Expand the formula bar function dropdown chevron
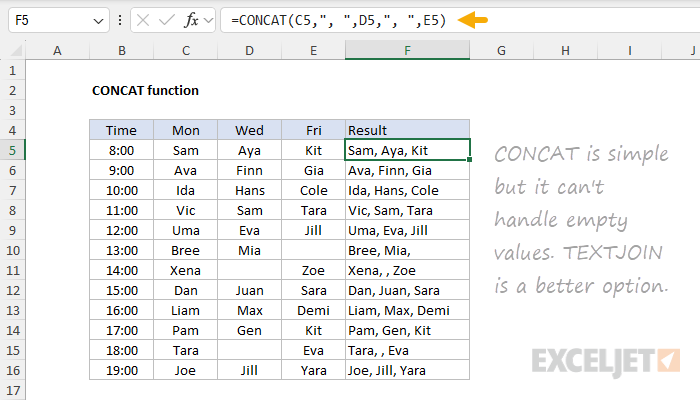The image size is (700, 400). point(208,20)
